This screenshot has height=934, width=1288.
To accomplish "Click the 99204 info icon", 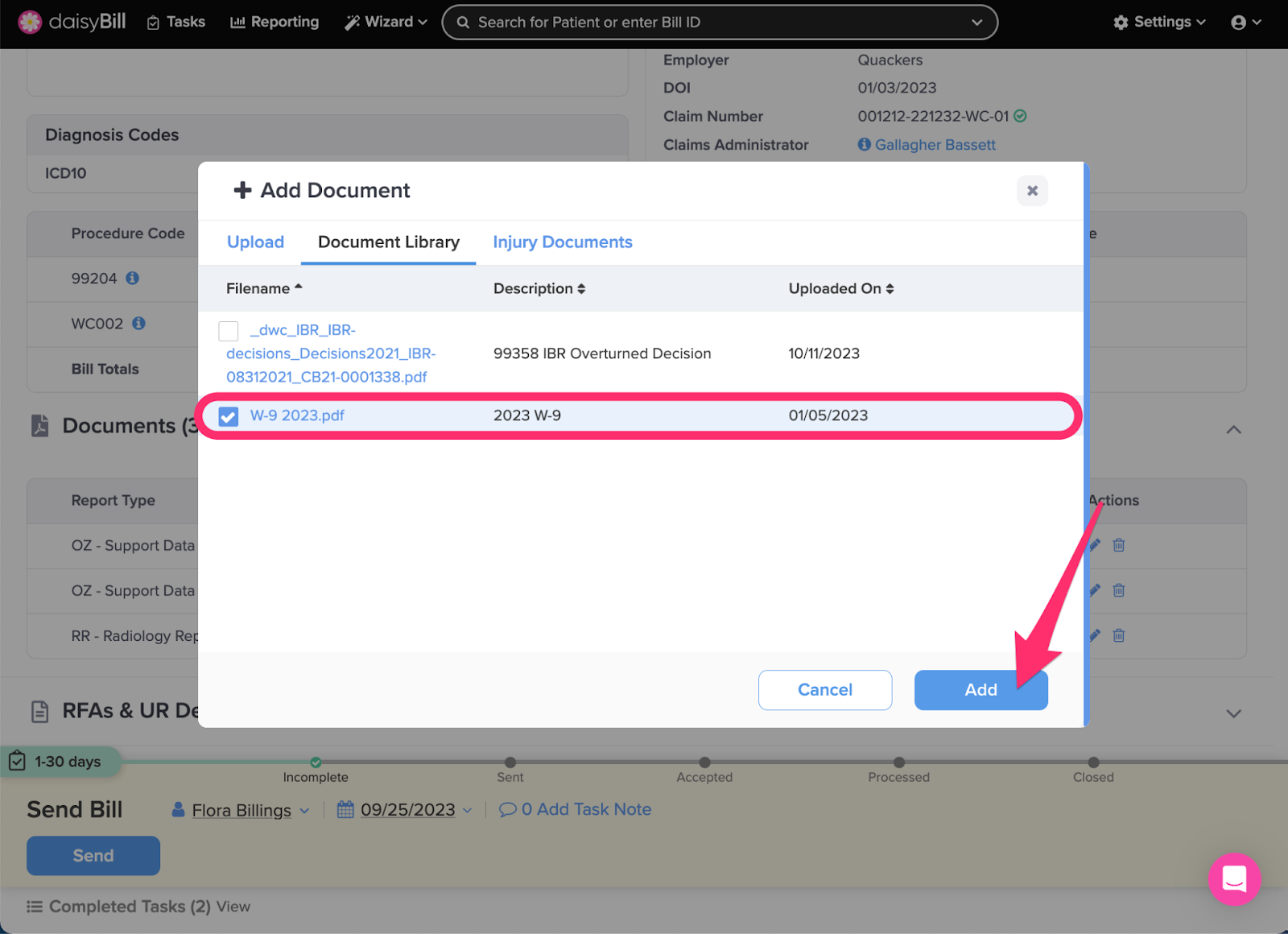I will 133,278.
